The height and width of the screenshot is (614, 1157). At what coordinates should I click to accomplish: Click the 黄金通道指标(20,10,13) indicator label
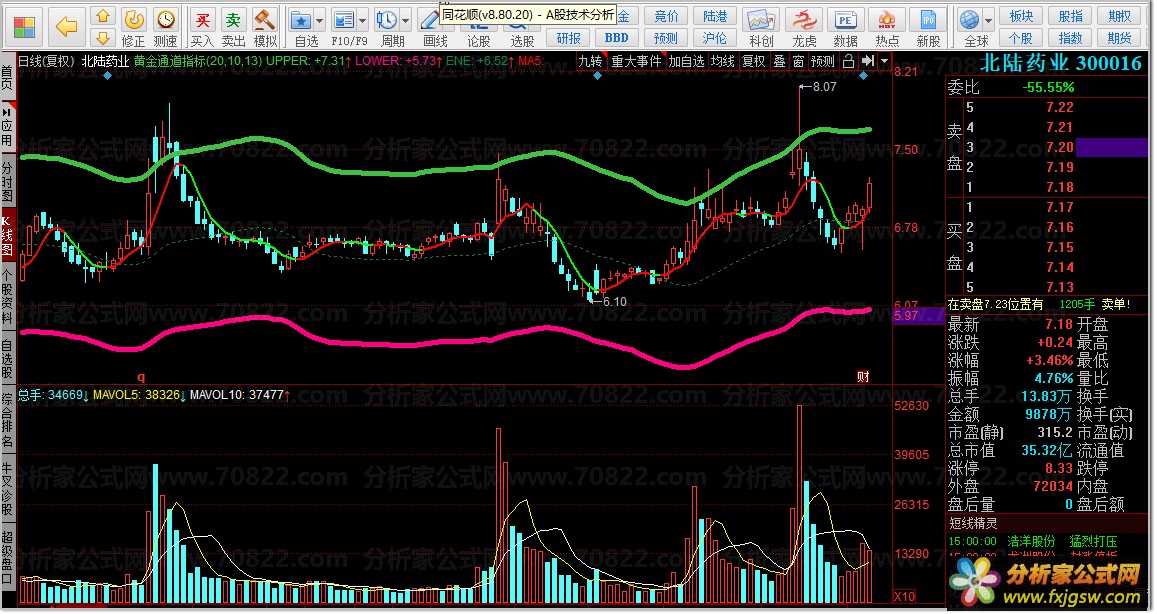coord(198,61)
